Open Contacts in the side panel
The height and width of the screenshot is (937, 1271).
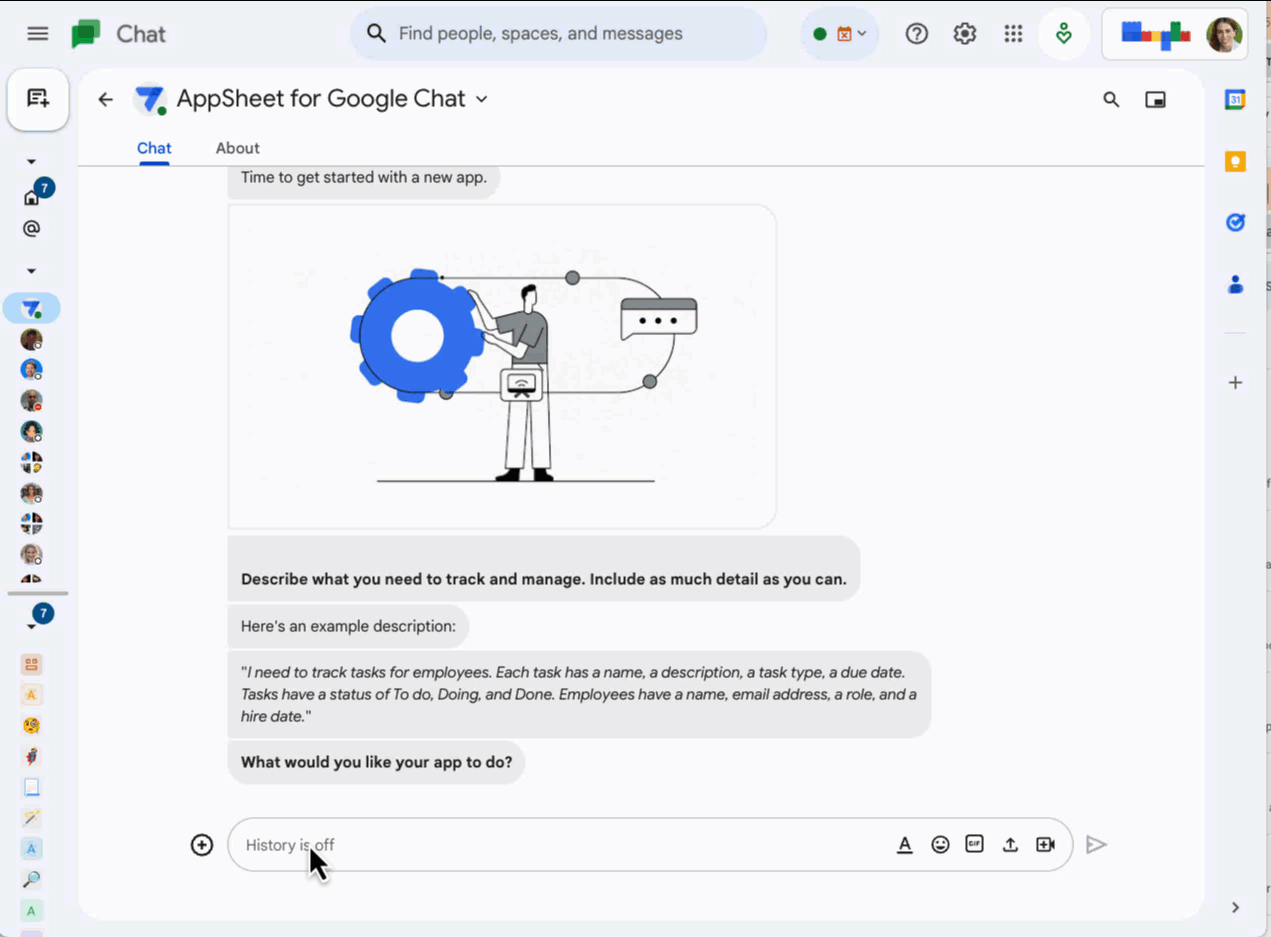(1235, 285)
